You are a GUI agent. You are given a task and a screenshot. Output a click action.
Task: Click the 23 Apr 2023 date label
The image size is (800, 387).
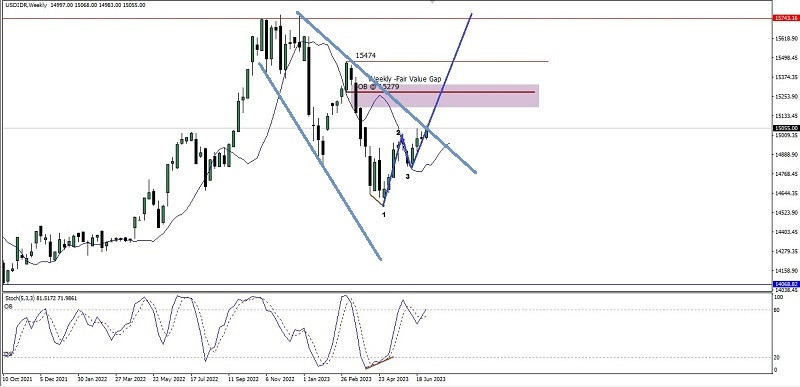[394, 379]
